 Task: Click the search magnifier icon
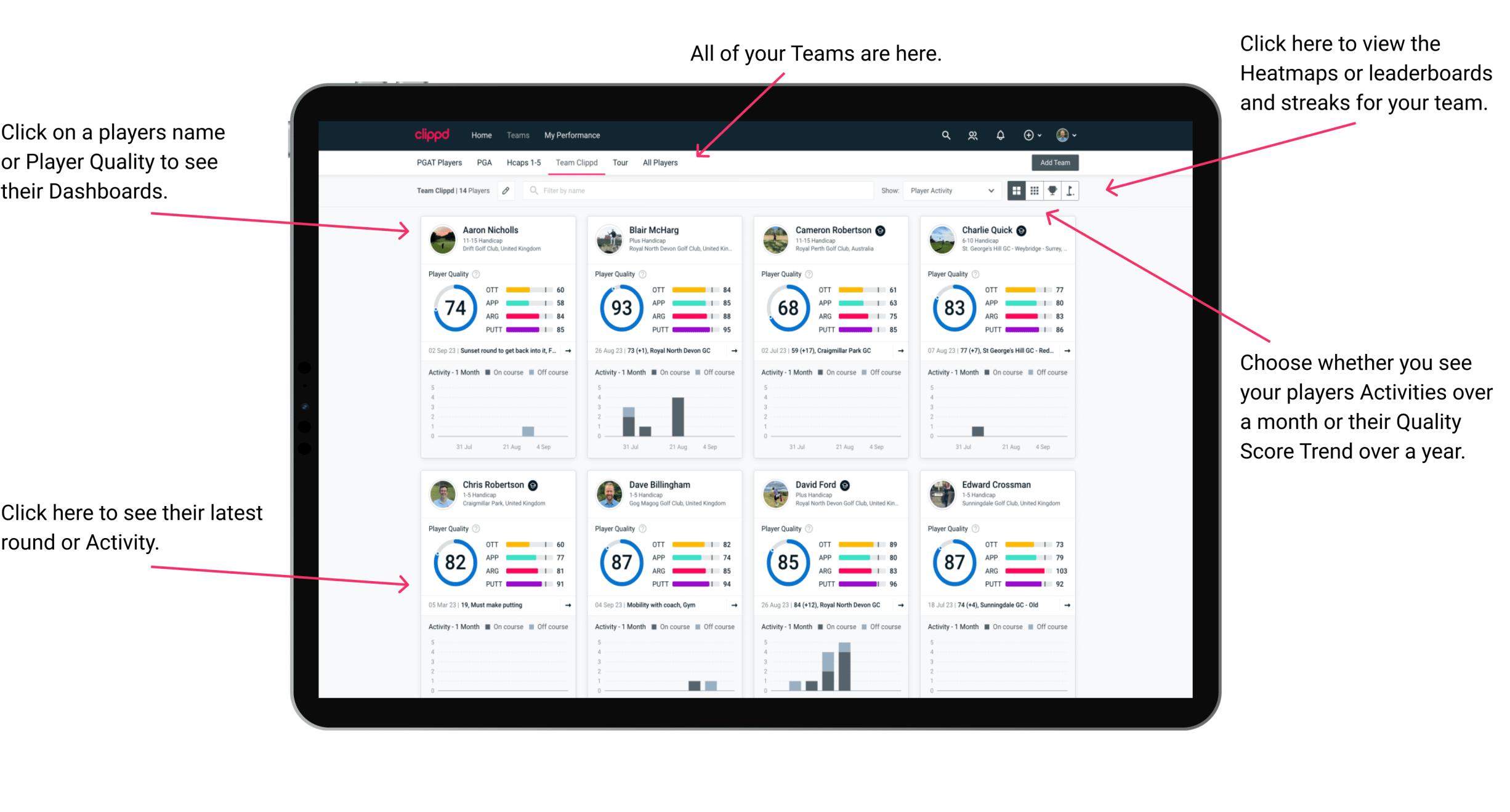(x=944, y=135)
